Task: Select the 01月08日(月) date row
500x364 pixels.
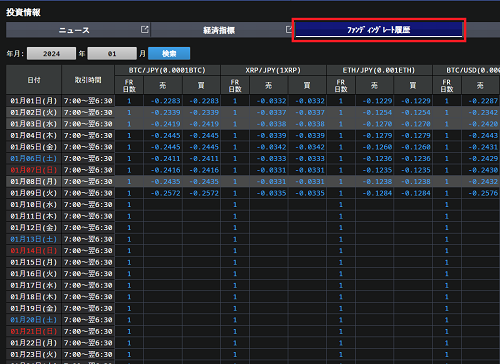Action: (x=34, y=181)
